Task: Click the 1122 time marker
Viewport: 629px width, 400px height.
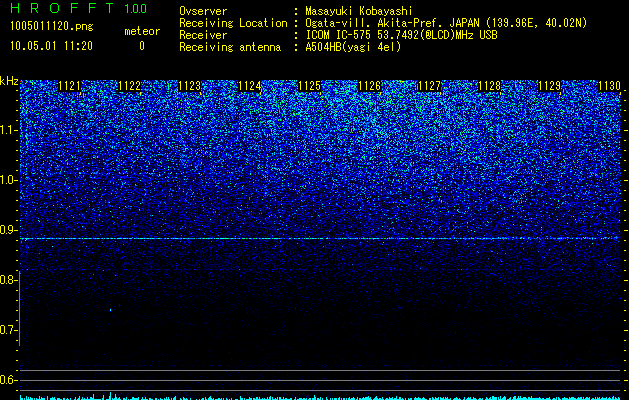Action: (x=130, y=86)
